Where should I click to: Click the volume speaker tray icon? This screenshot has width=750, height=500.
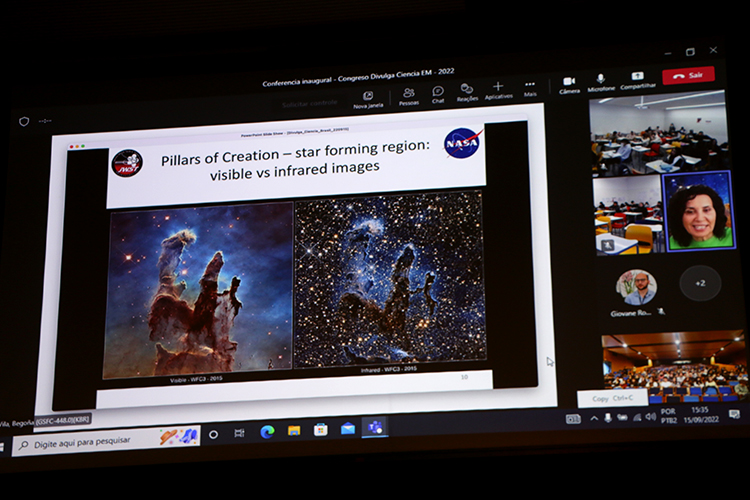coord(650,416)
